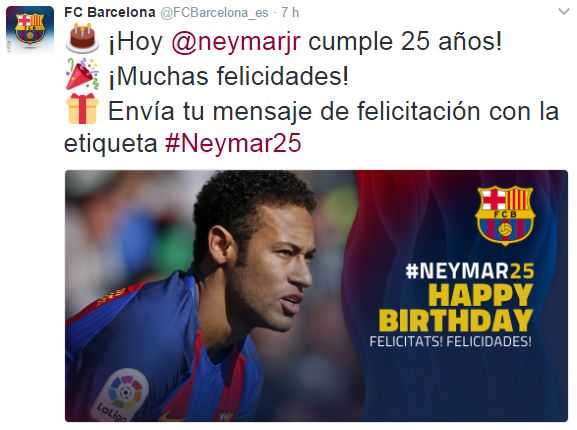Click the '¡Muchas felicidades!' tweet line

[229, 76]
